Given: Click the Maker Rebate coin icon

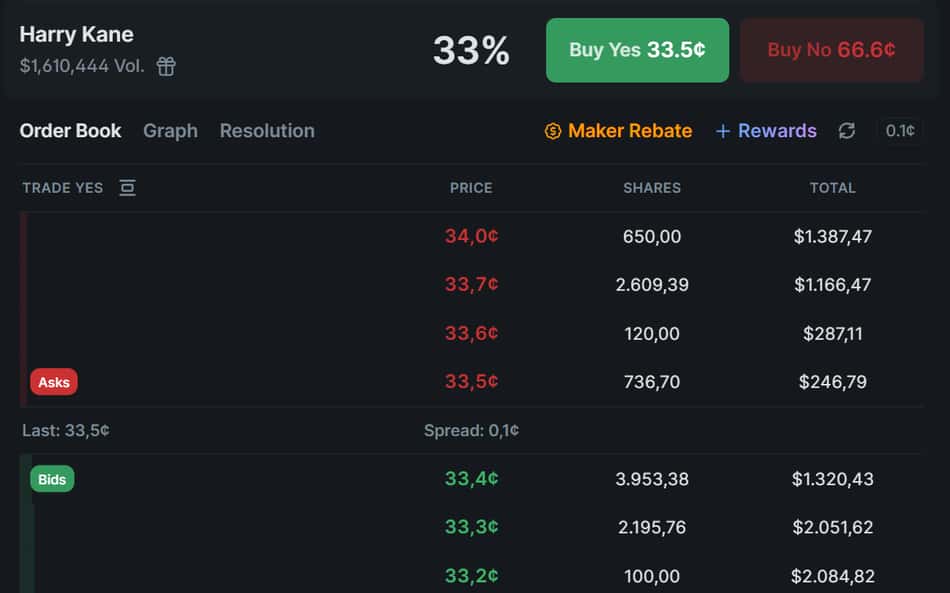Looking at the screenshot, I should pyautogui.click(x=553, y=131).
